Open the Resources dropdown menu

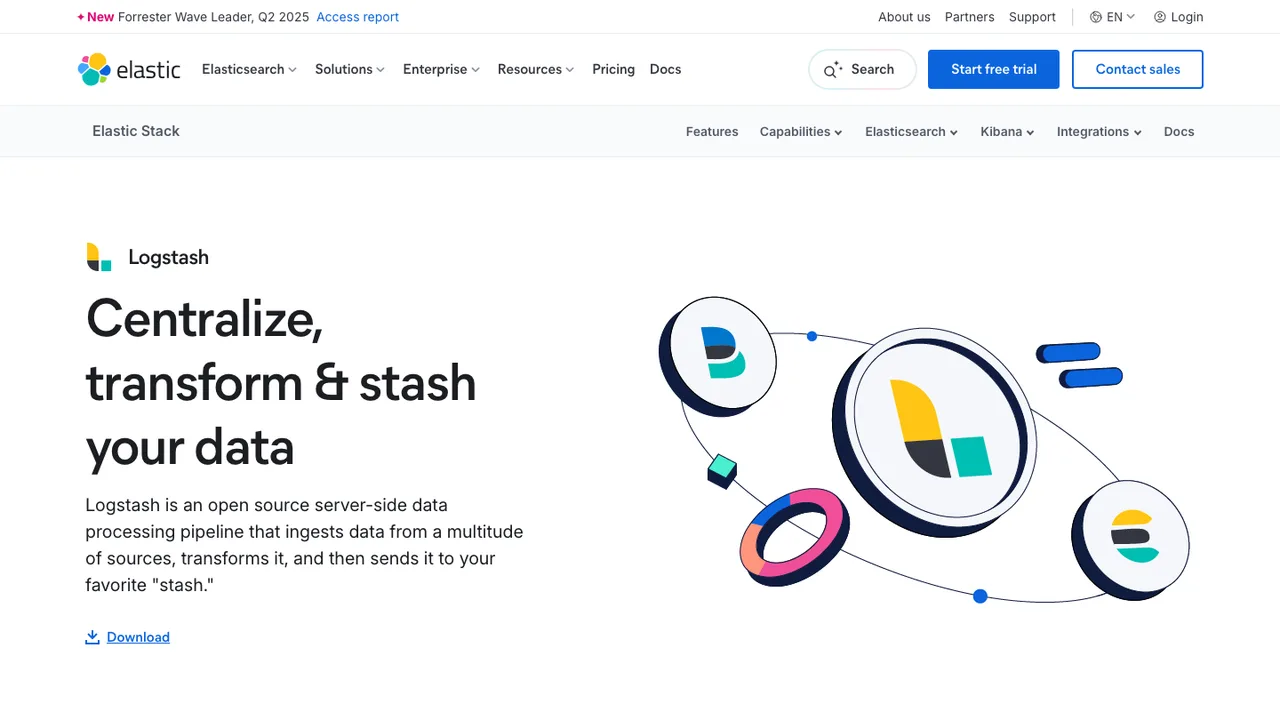pos(536,69)
